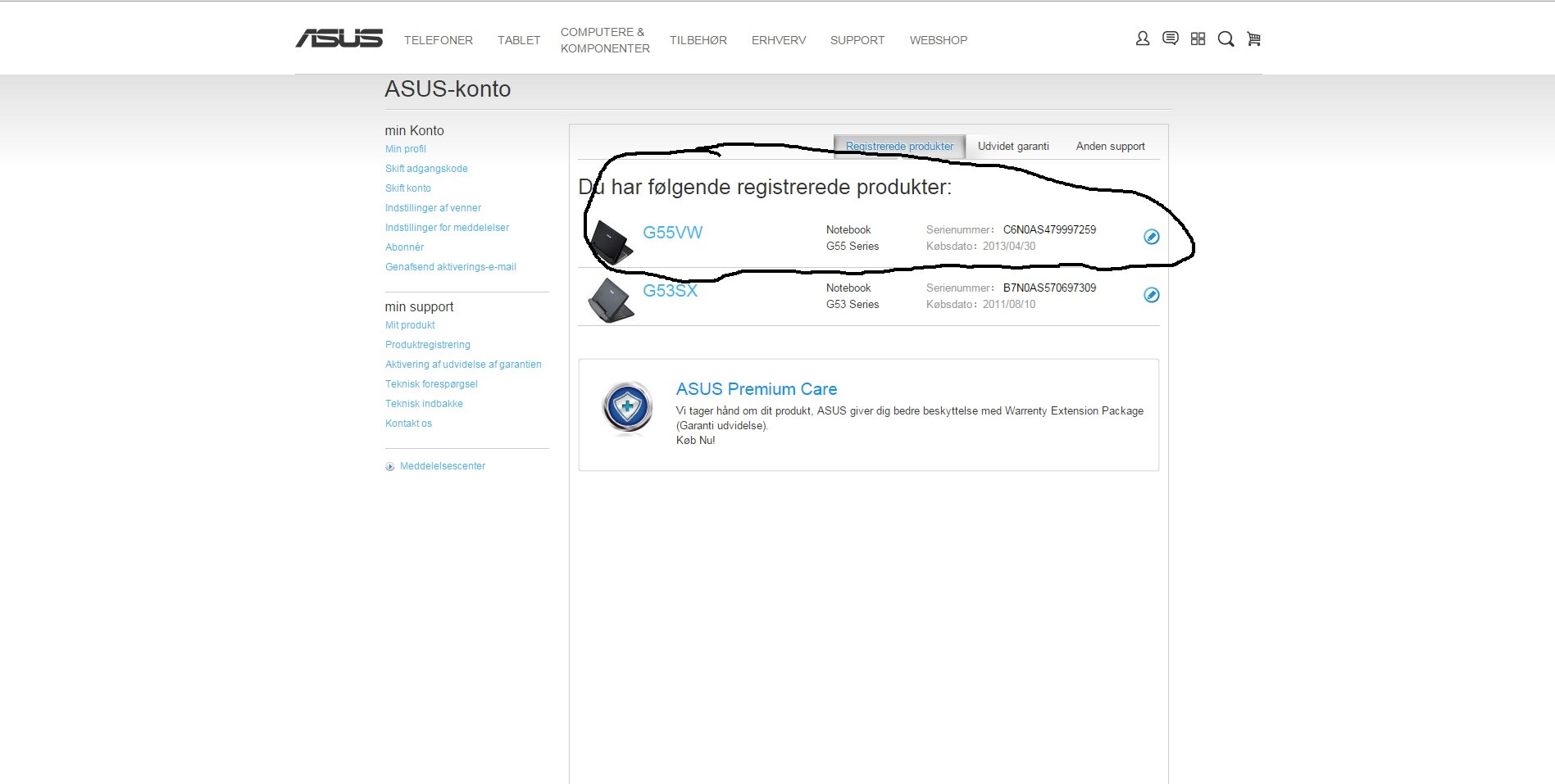Click the ASUS Premium Care shield icon

(x=627, y=407)
